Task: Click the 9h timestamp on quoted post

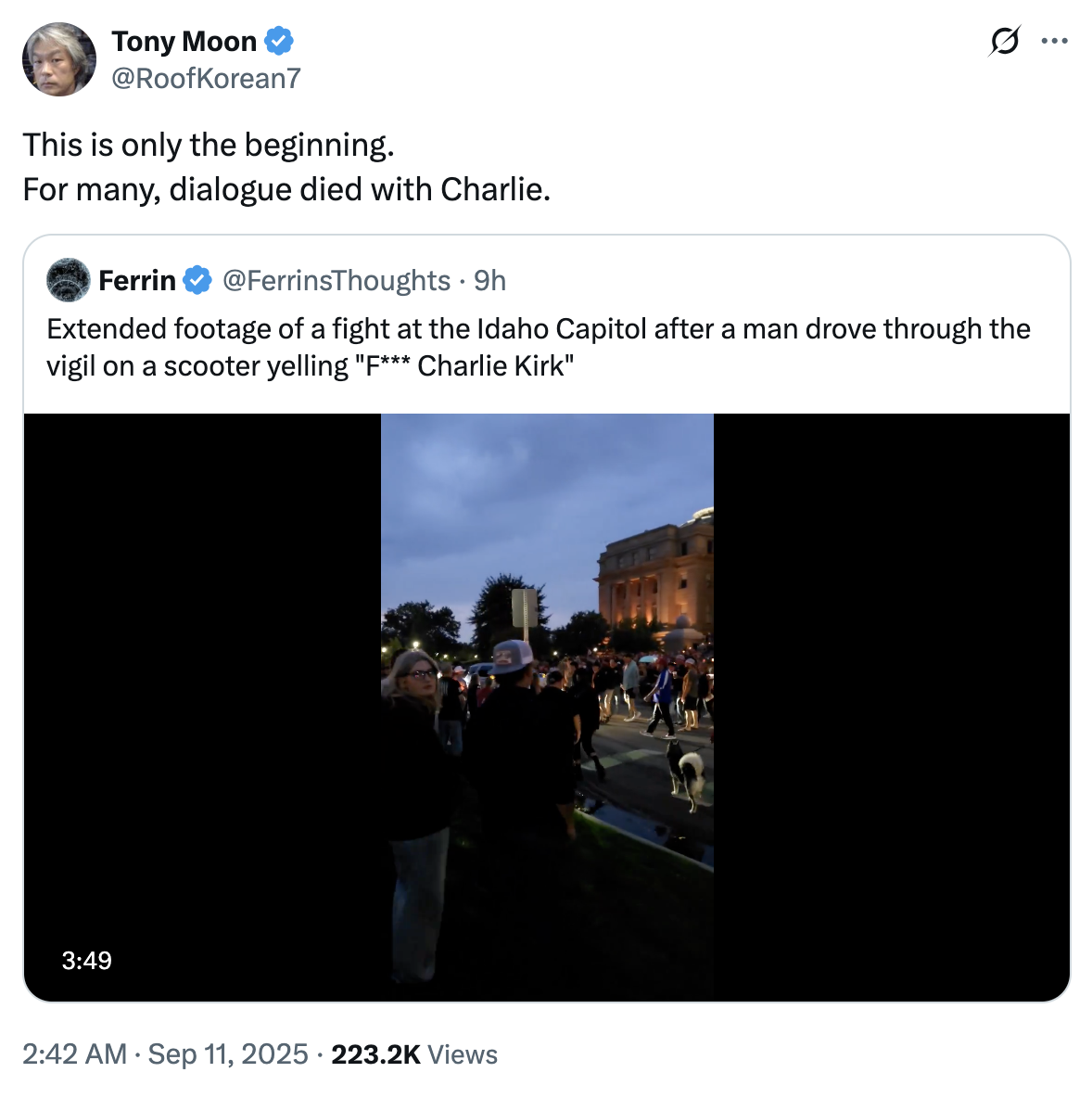Action: pyautogui.click(x=489, y=280)
